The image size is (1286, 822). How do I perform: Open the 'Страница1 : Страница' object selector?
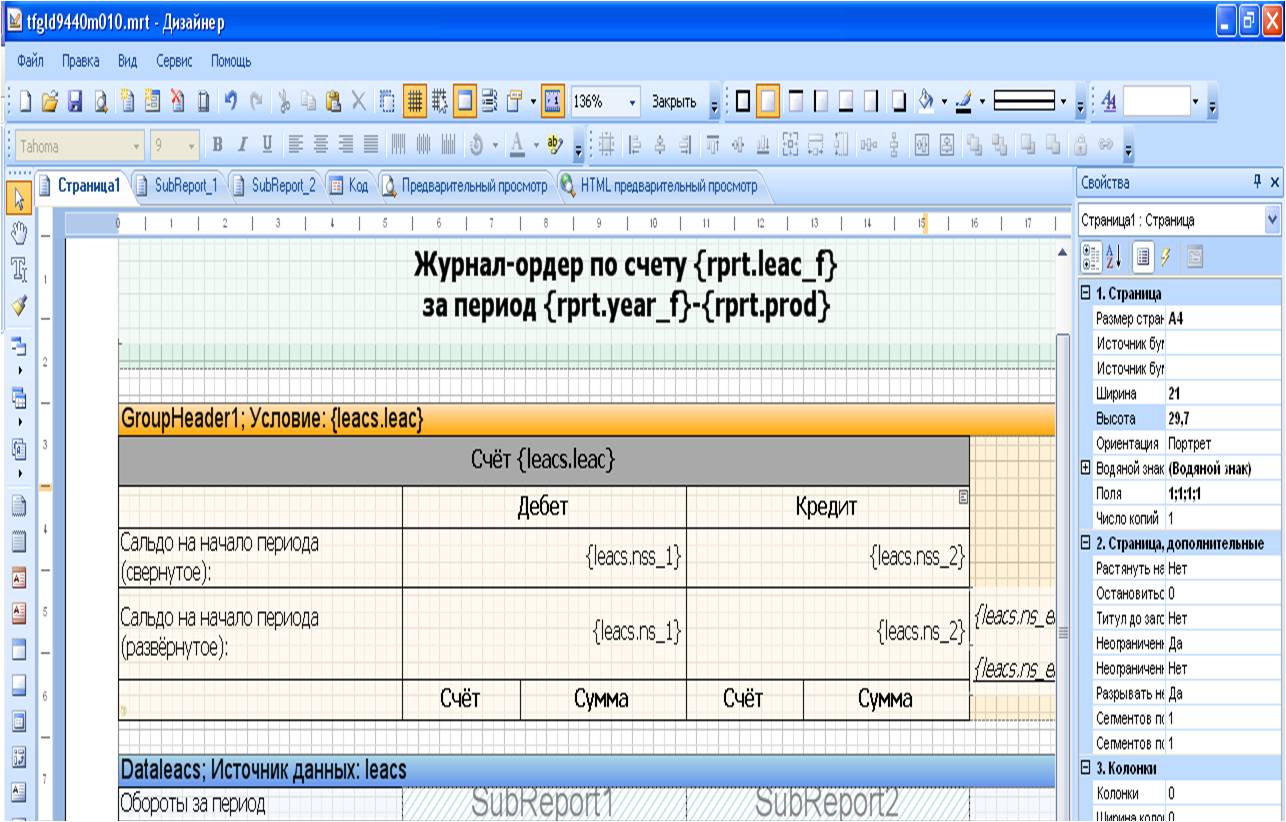[1179, 218]
